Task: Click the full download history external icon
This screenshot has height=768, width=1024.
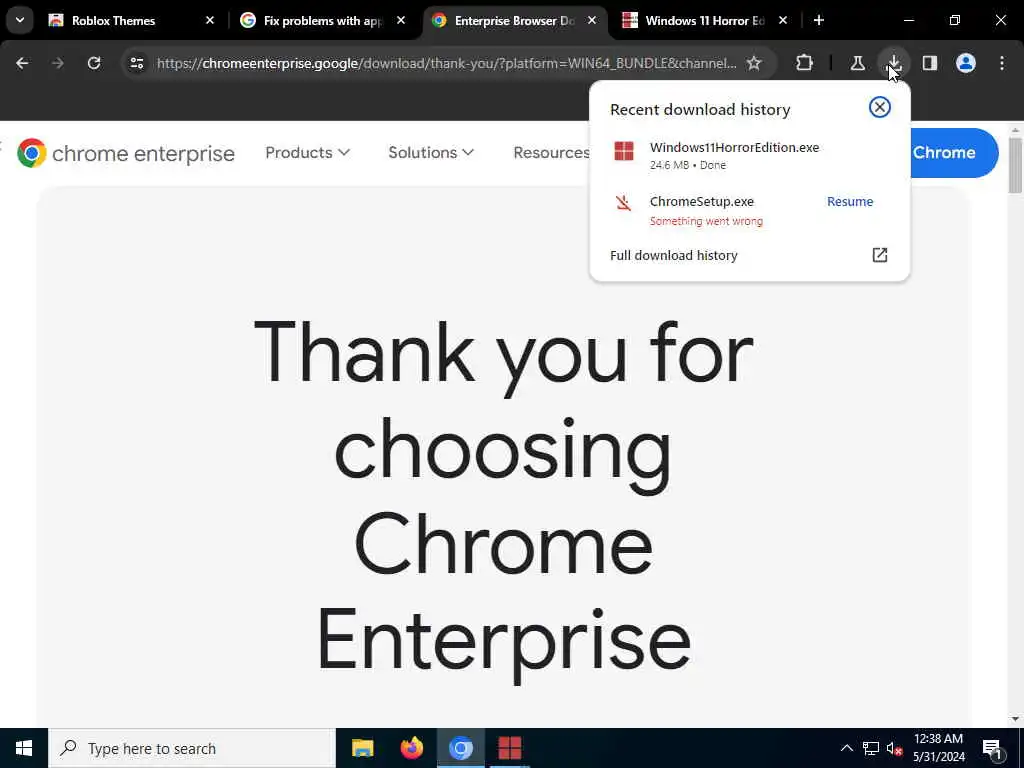Action: (x=880, y=255)
